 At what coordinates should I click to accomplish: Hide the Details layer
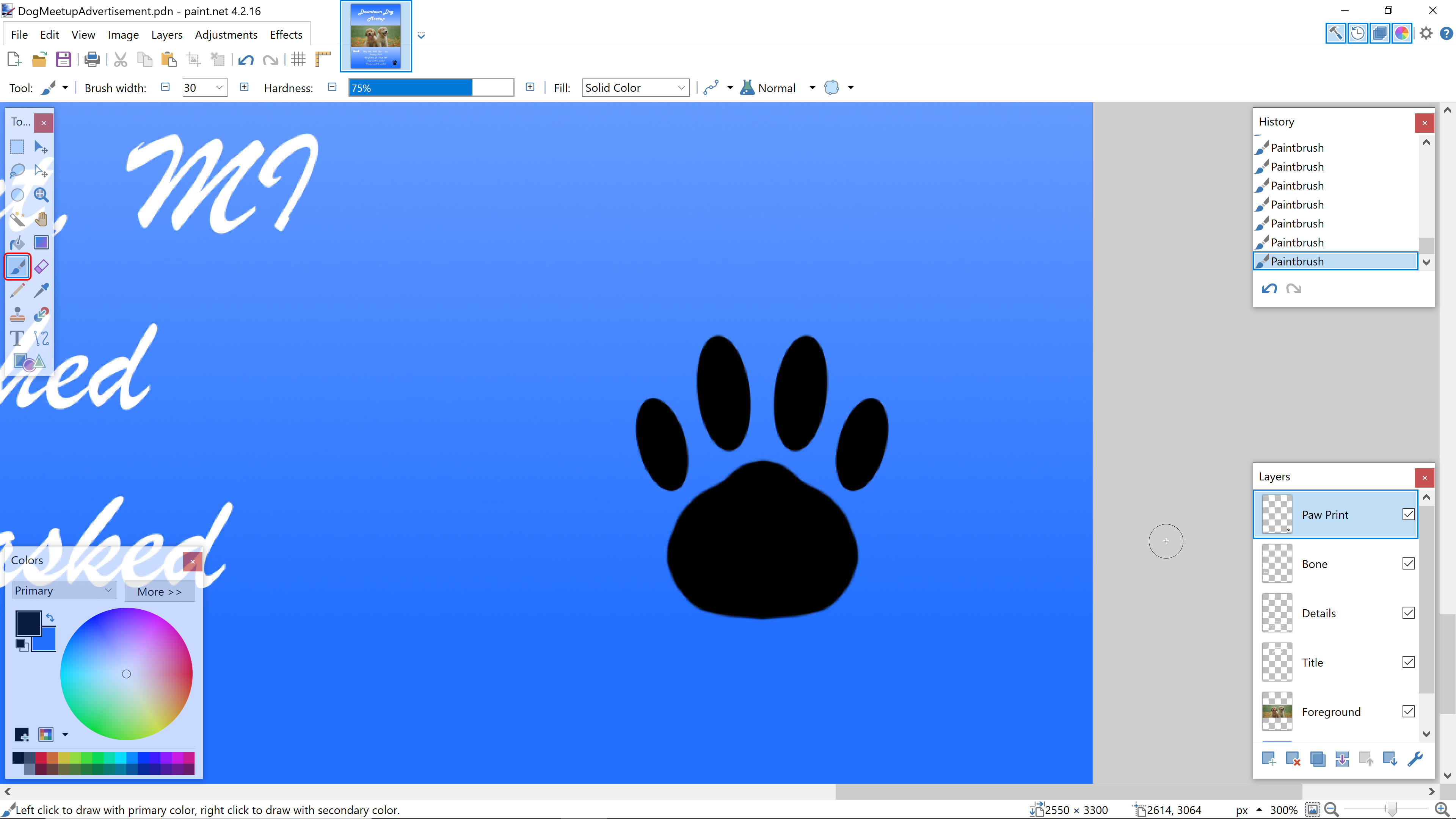(x=1408, y=613)
